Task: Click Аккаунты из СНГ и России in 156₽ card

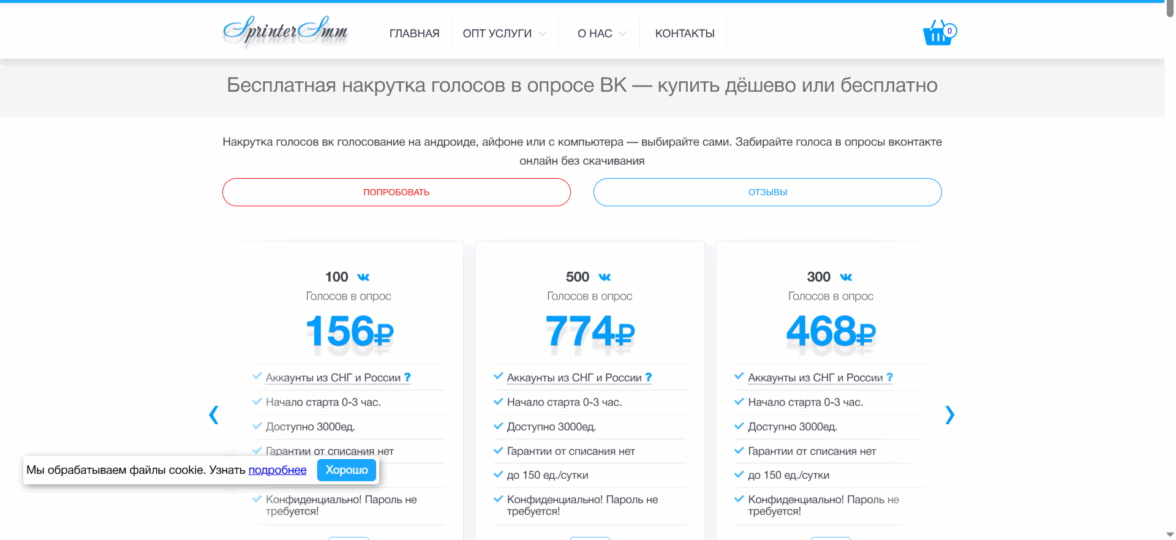Action: pyautogui.click(x=333, y=377)
